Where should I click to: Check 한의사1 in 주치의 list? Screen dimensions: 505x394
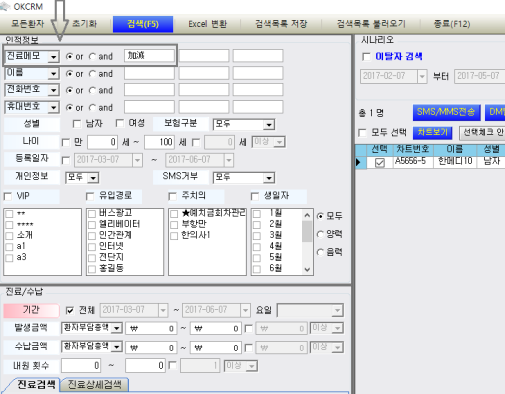[174, 236]
